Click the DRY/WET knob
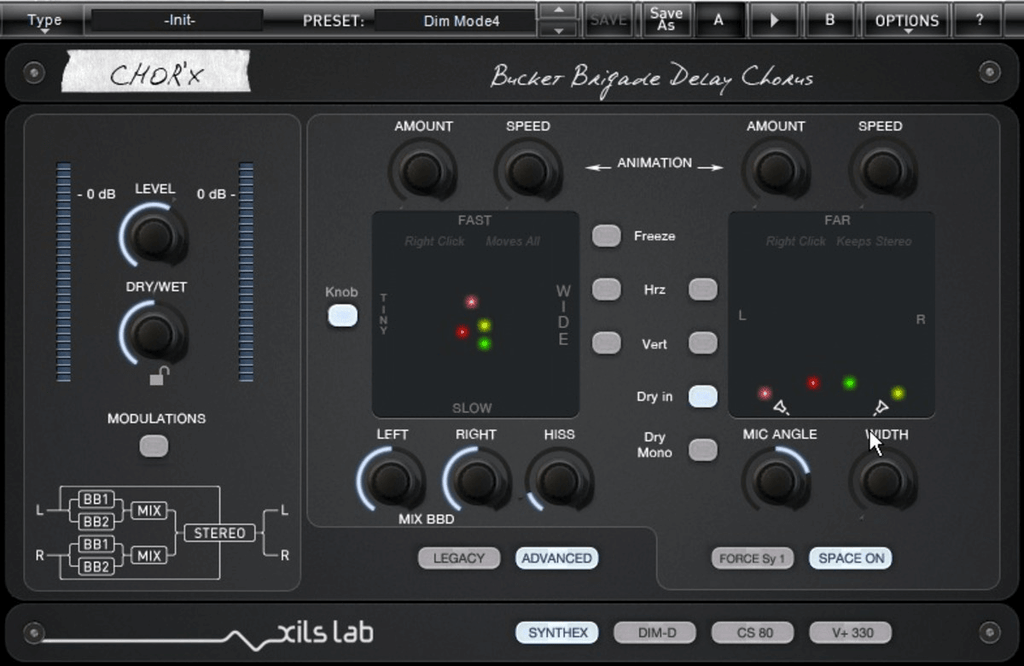Image resolution: width=1024 pixels, height=666 pixels. 153,334
